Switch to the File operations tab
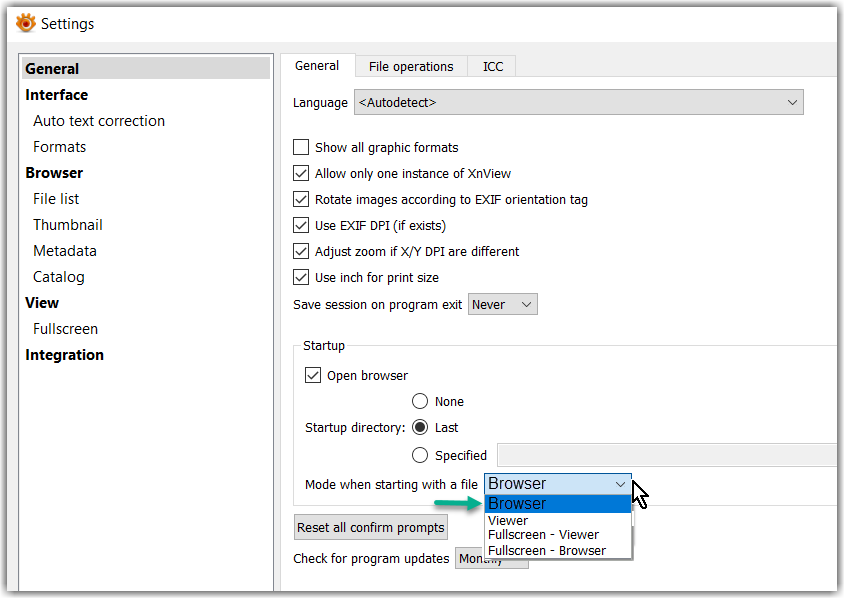This screenshot has height=599, width=845. tap(411, 67)
